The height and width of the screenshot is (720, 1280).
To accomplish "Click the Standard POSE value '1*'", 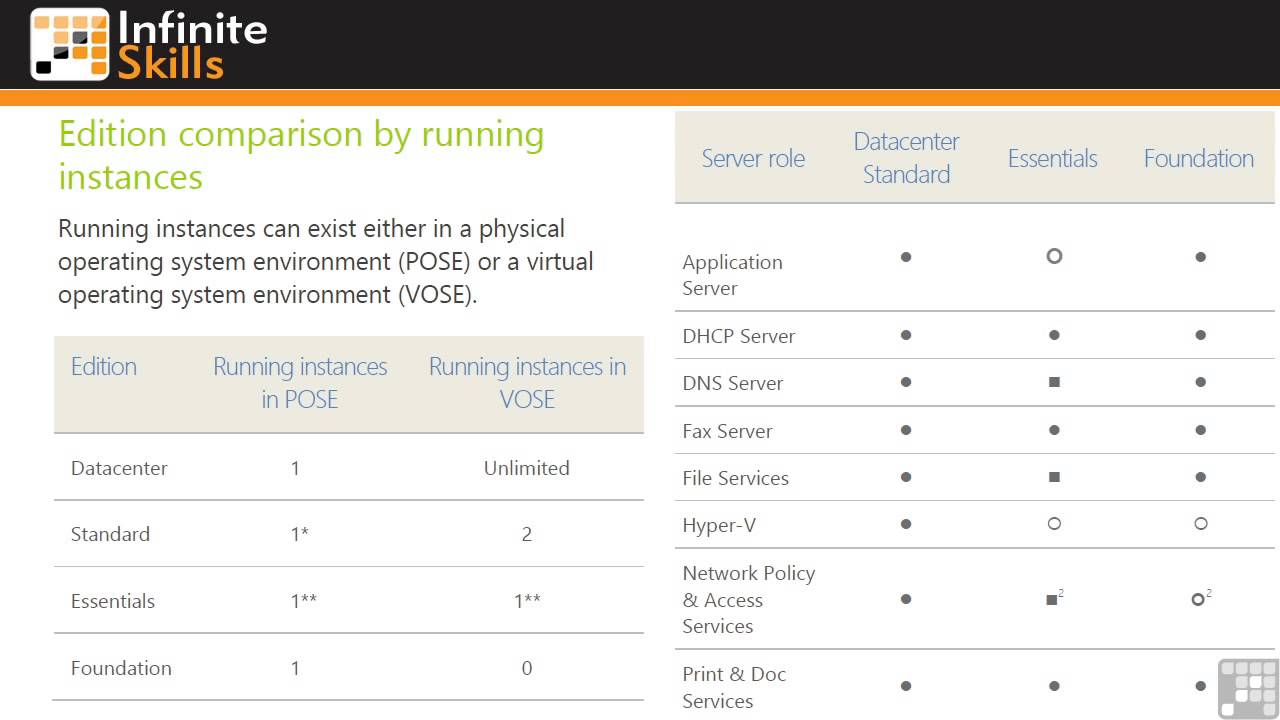I will click(x=299, y=534).
